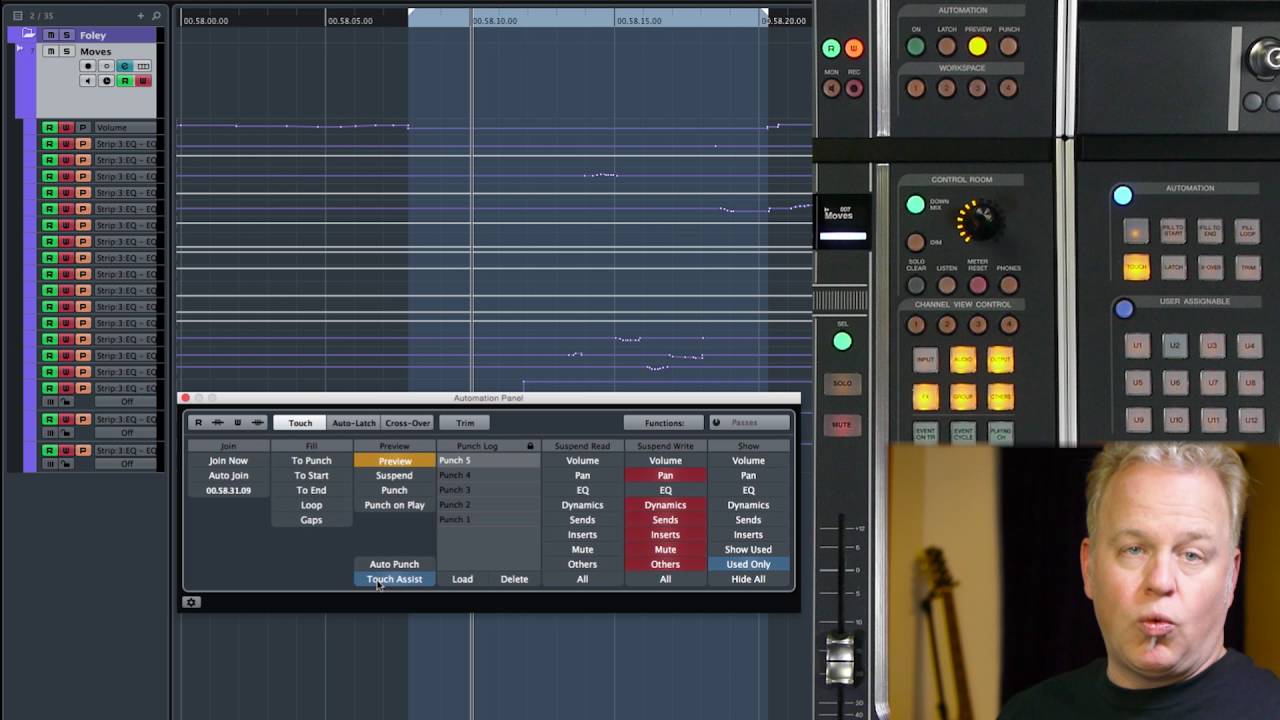Click Hide All in Show column
The width and height of the screenshot is (1280, 720).
point(748,579)
